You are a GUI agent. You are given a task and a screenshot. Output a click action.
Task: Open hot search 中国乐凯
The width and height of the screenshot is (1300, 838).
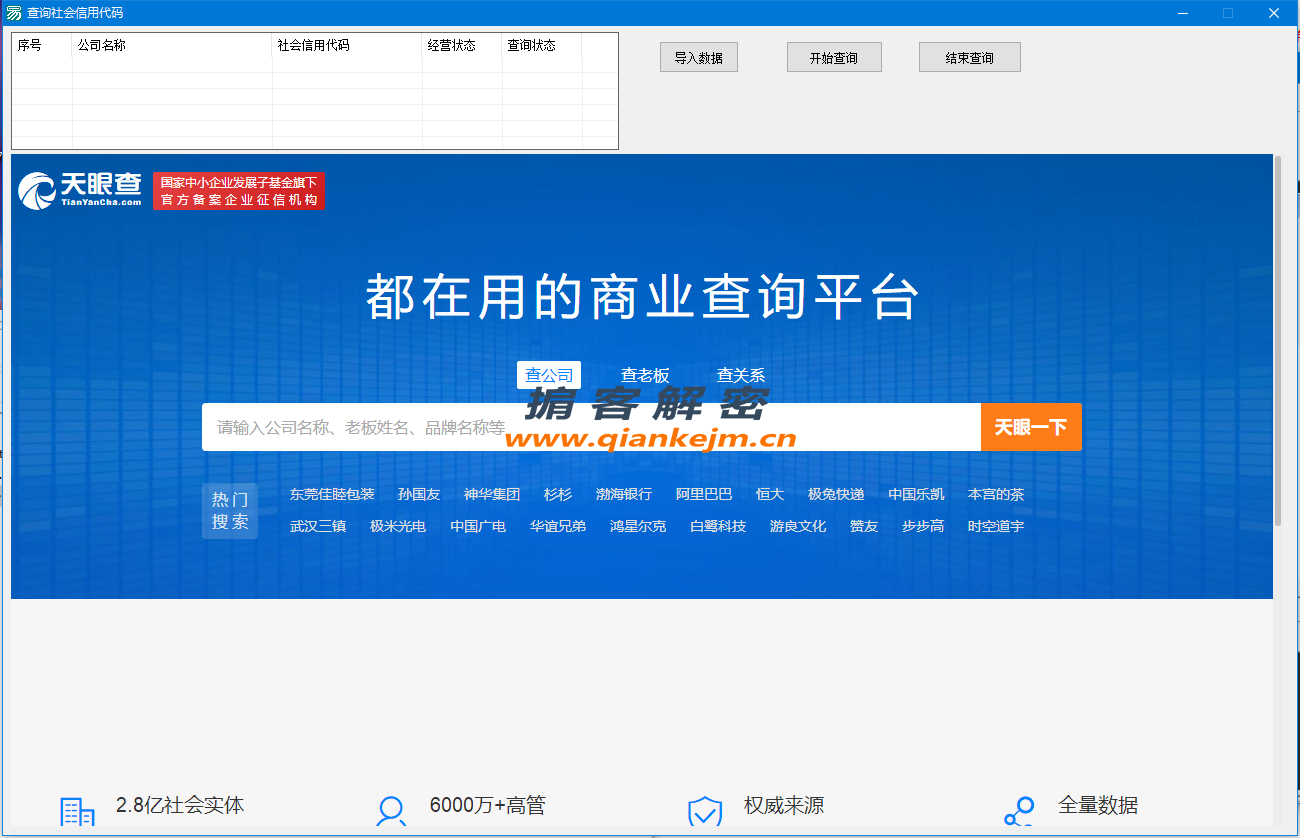point(916,494)
